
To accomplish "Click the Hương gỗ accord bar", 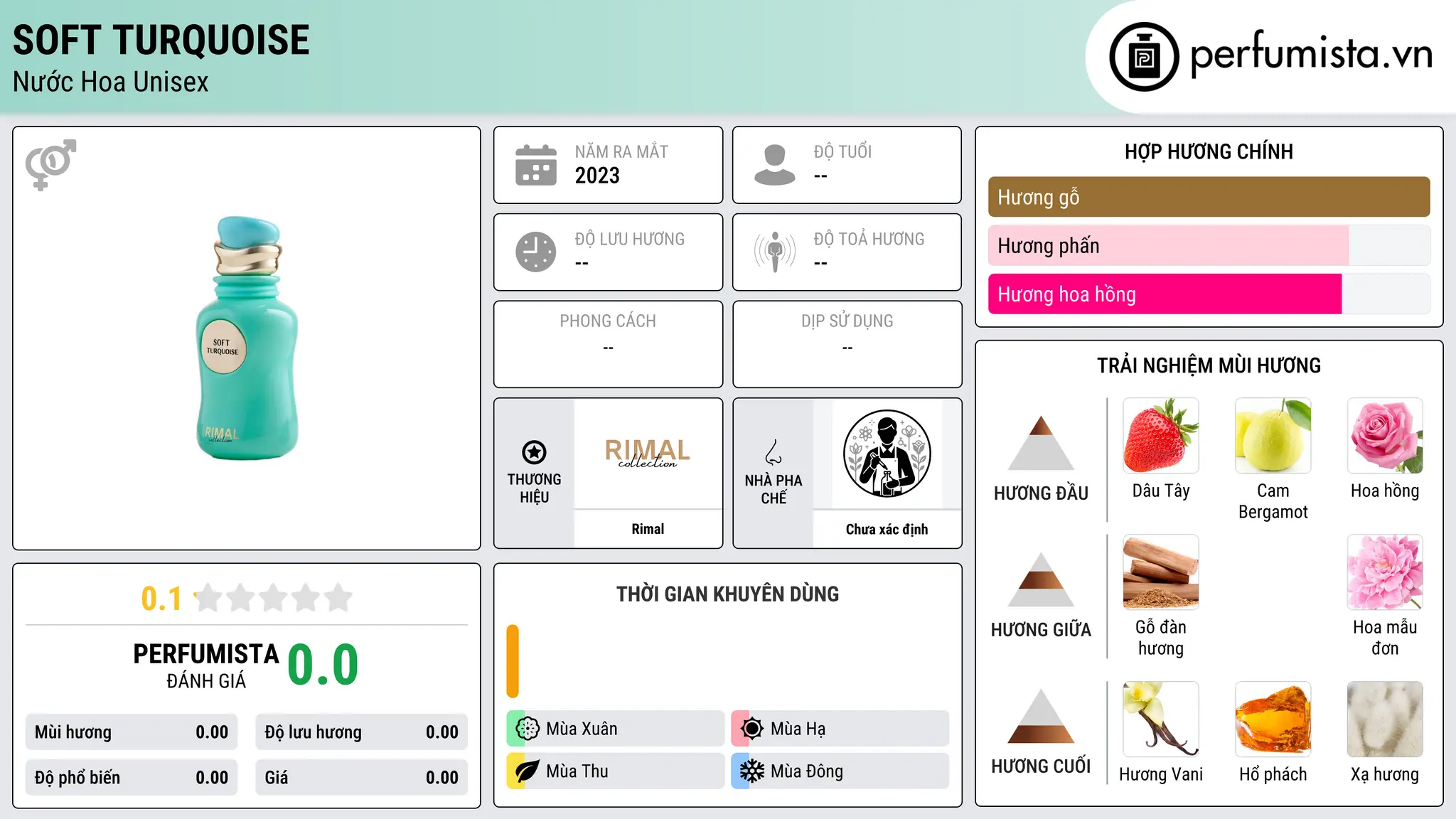I will click(1209, 197).
